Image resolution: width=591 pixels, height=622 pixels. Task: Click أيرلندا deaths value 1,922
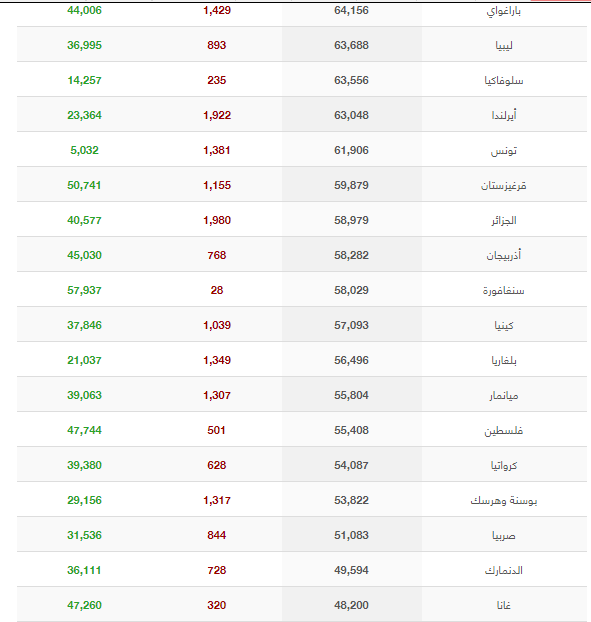(x=217, y=115)
